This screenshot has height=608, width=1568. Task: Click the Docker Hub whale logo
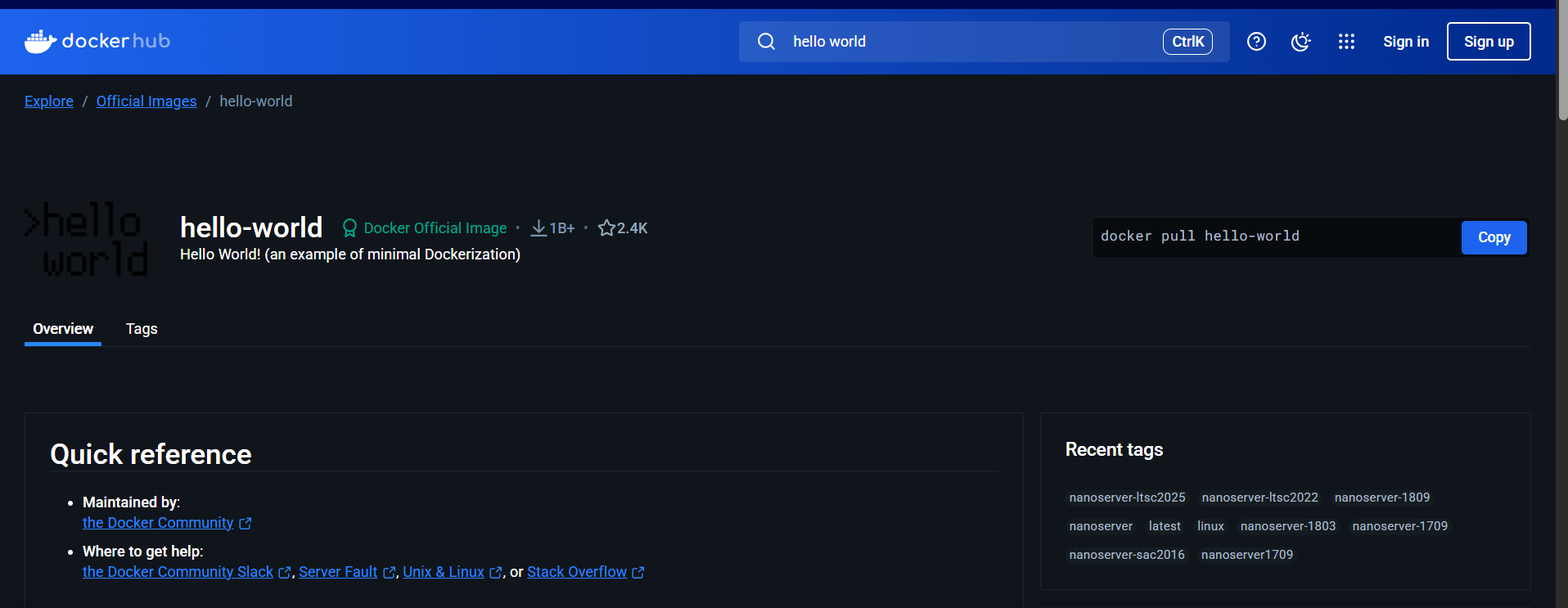[x=39, y=41]
